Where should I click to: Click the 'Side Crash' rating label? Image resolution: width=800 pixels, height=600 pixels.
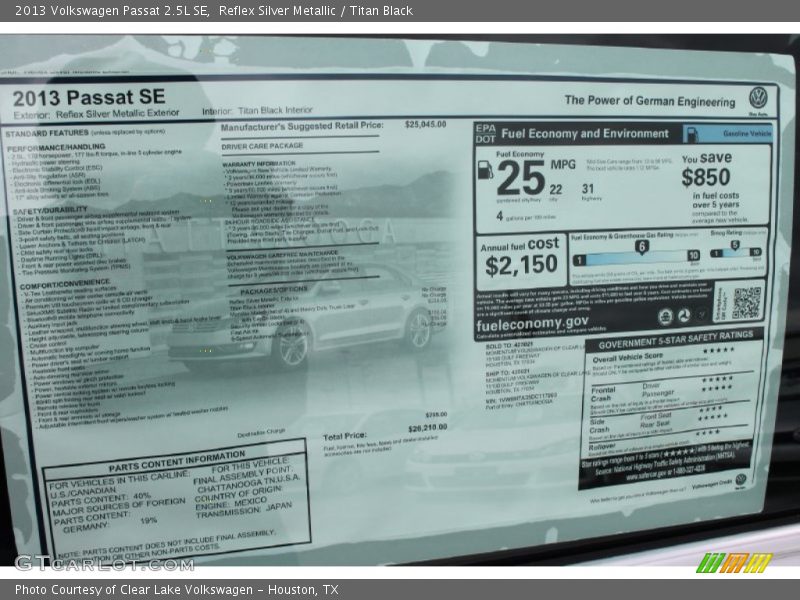[x=599, y=426]
